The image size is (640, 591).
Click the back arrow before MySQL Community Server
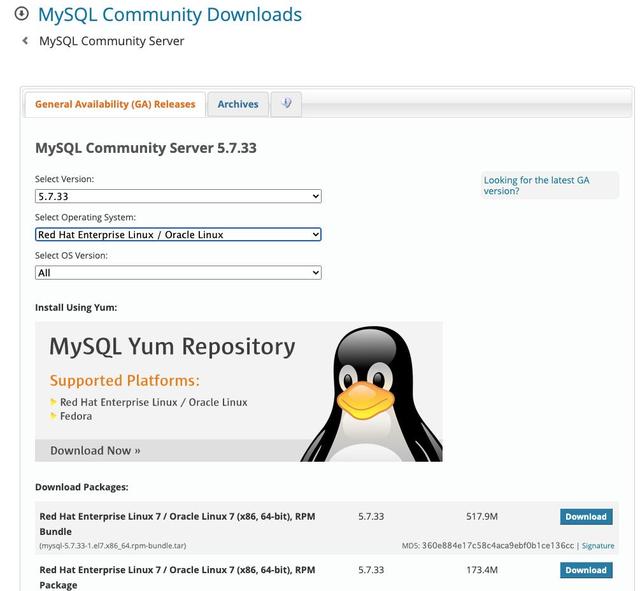pyautogui.click(x=25, y=41)
